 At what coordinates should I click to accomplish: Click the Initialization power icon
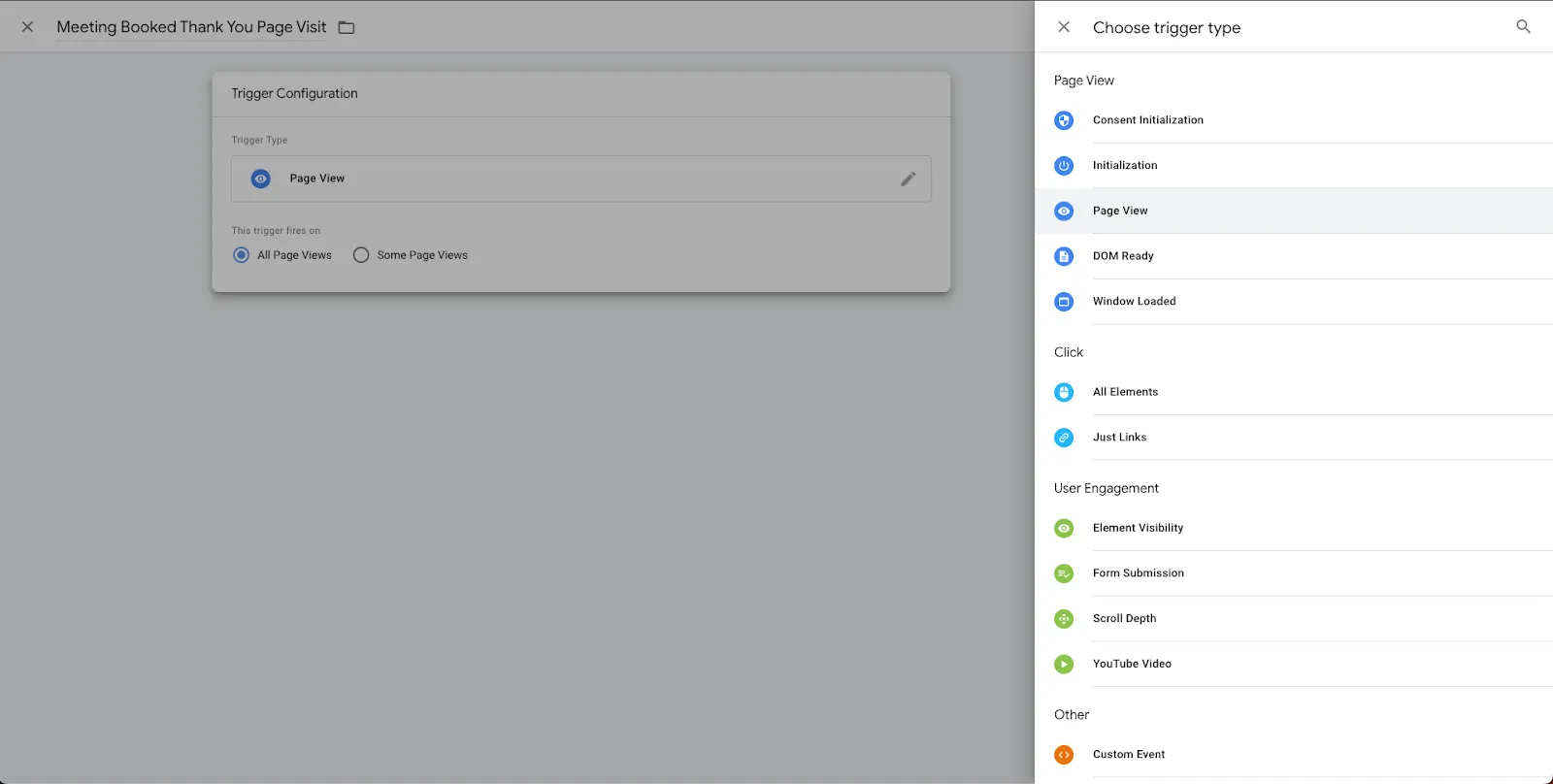click(x=1064, y=166)
